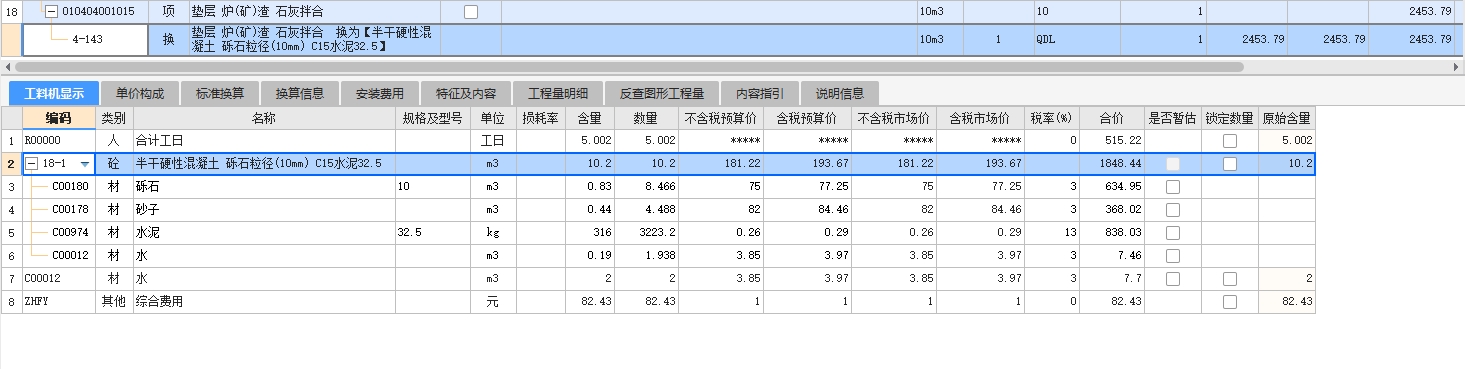Click the 损耗率 column header
Viewport: 1465px width, 369px height.
click(541, 118)
